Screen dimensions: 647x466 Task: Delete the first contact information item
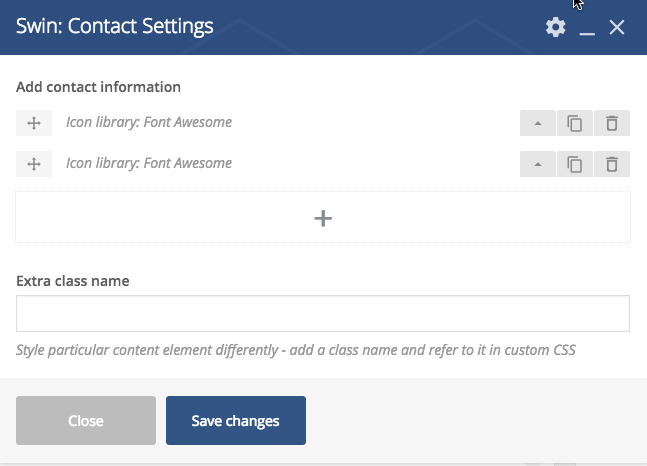pyautogui.click(x=612, y=123)
